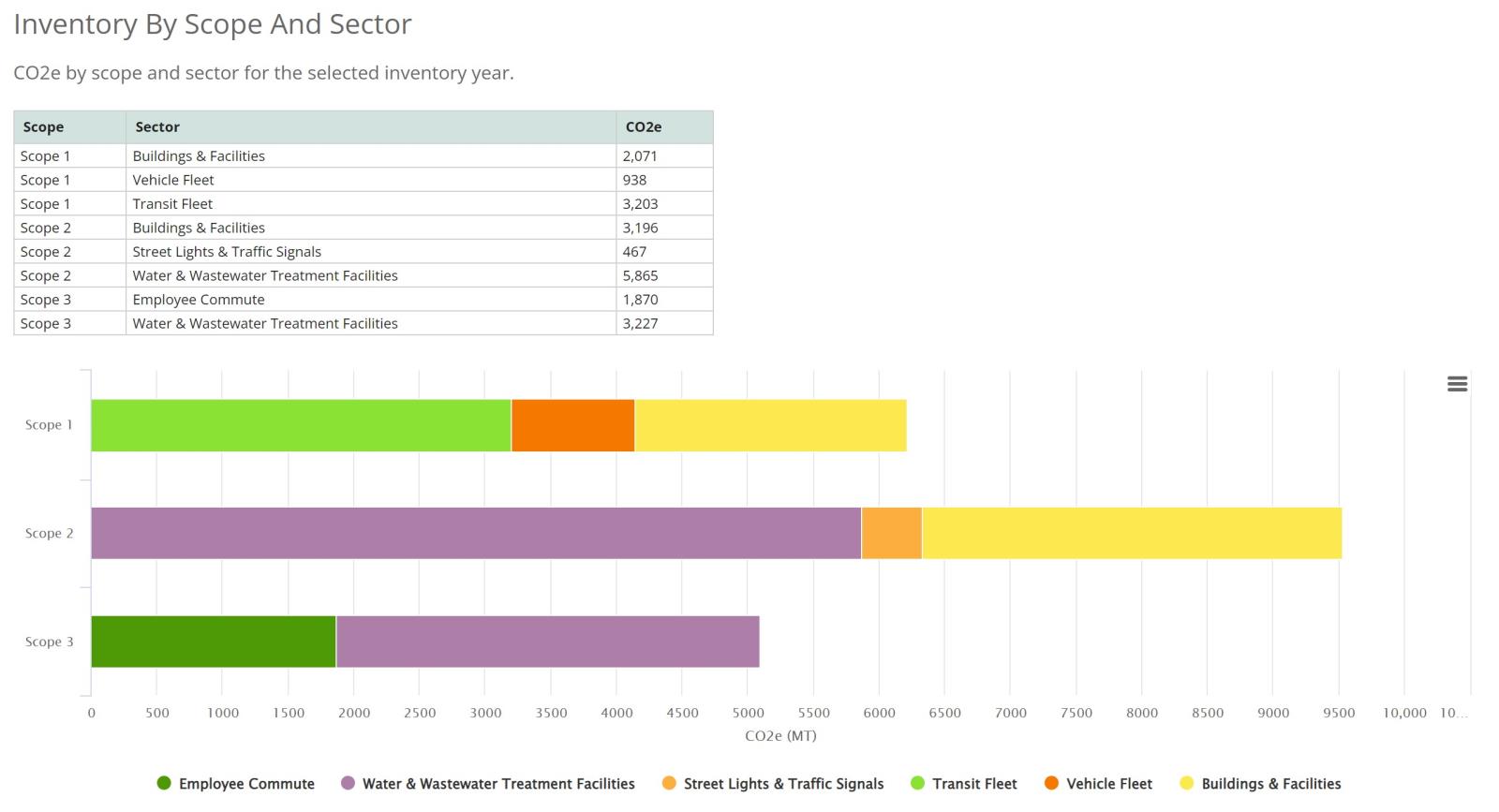Click the Transit Fleet legend marker
Screen dimensions: 1499x812
coord(918,783)
